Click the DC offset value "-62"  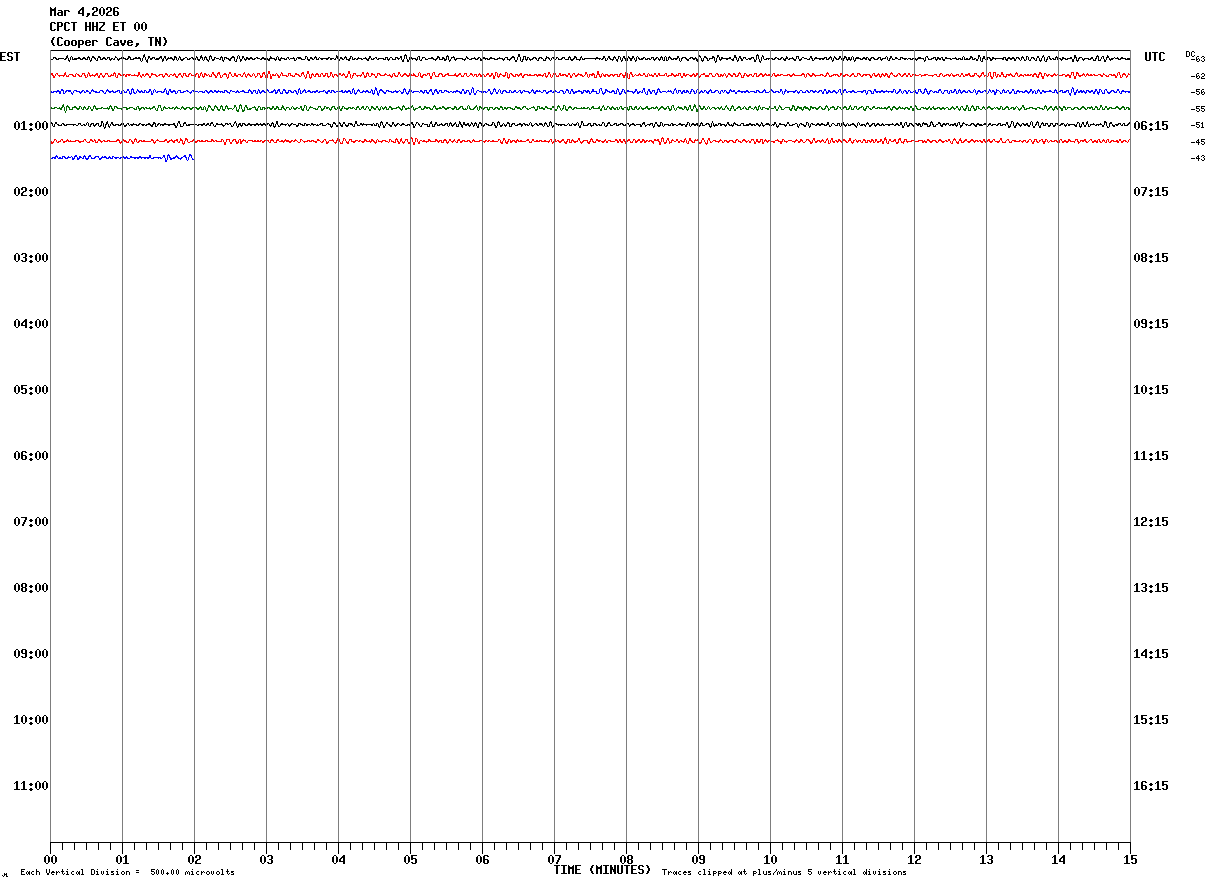(1197, 76)
